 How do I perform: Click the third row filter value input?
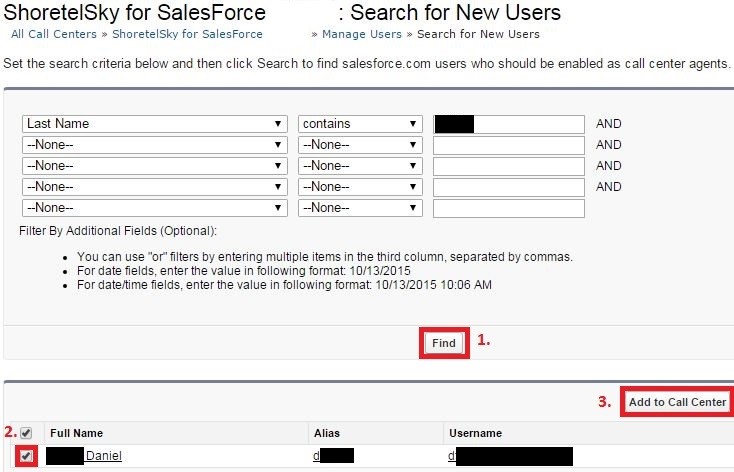pos(509,166)
